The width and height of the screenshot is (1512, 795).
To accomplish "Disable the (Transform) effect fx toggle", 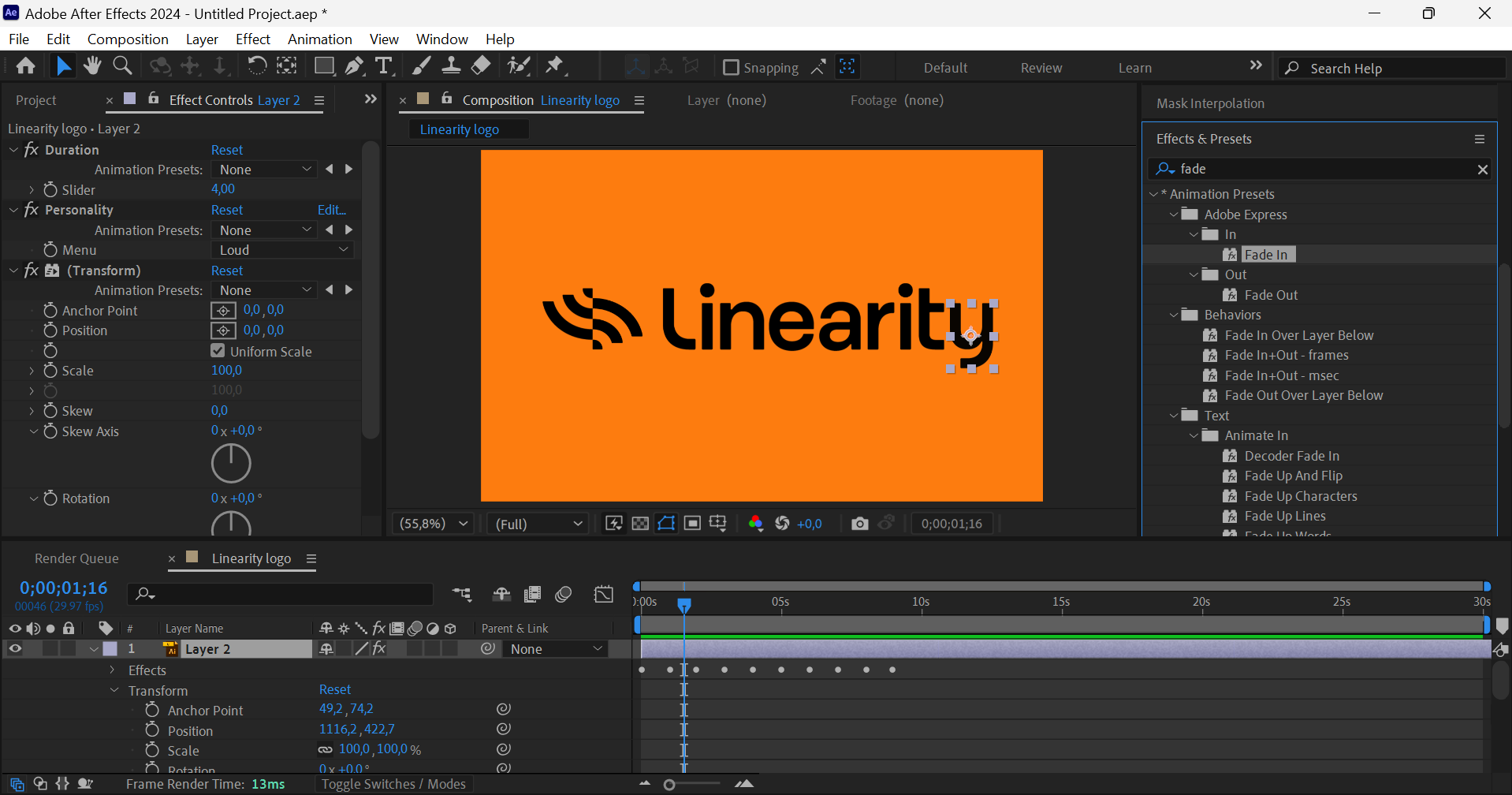I will pyautogui.click(x=32, y=270).
